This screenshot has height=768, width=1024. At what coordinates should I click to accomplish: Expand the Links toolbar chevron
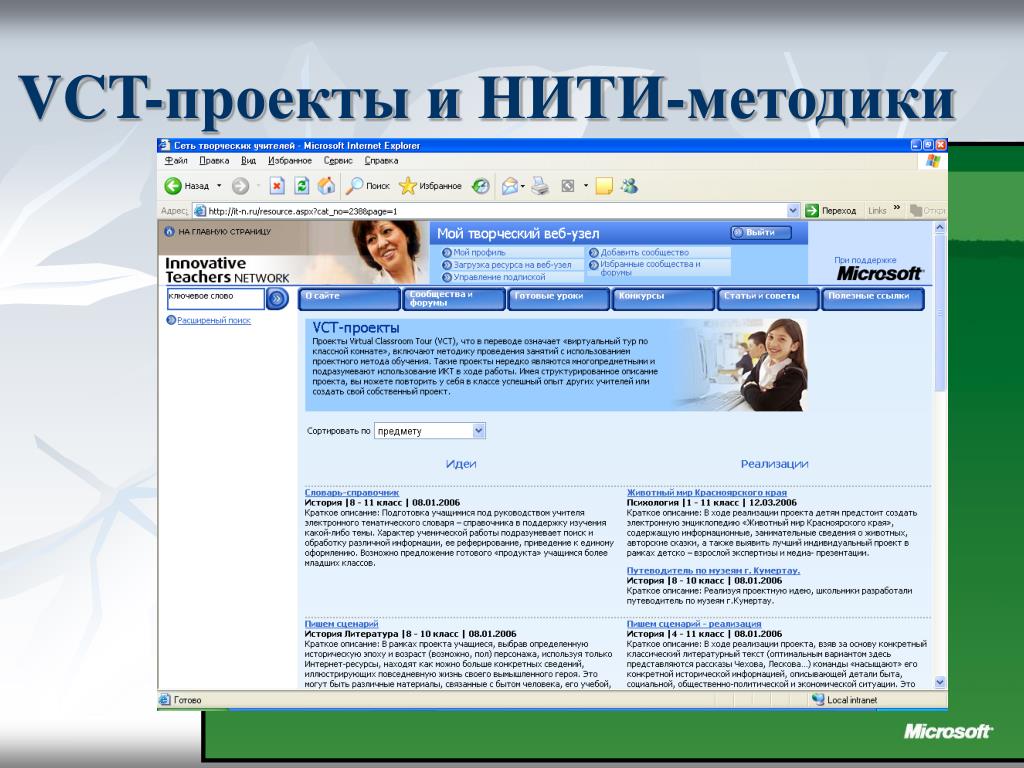897,208
